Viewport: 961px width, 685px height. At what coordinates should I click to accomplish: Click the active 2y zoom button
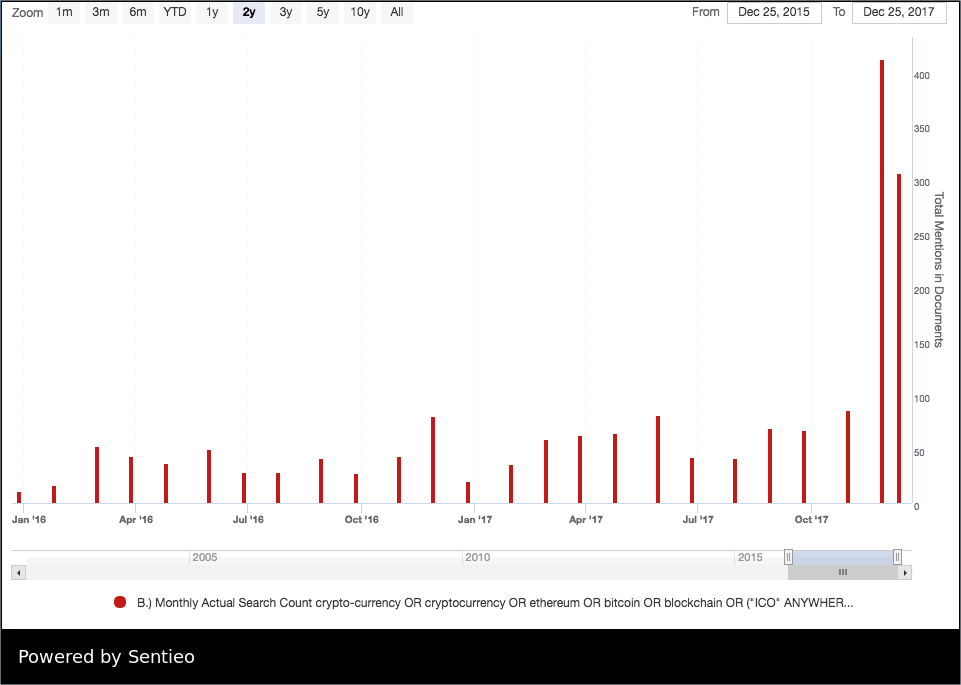(249, 12)
